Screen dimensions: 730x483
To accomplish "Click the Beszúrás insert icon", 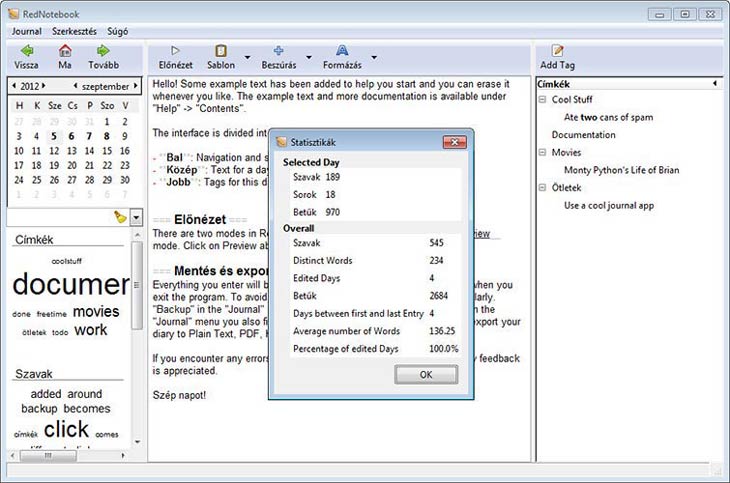I will click(x=278, y=50).
